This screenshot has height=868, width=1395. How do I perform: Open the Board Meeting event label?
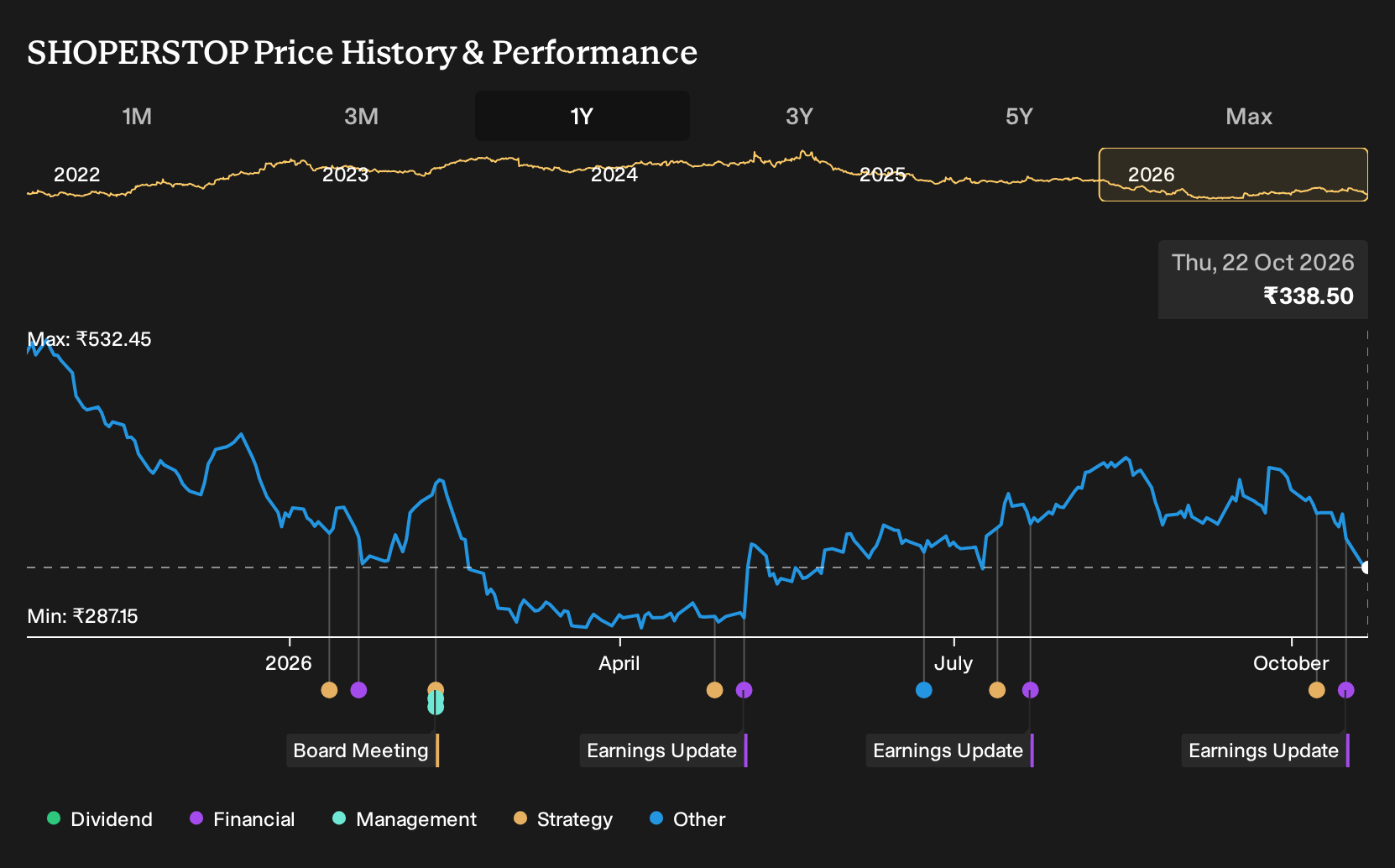pos(363,750)
